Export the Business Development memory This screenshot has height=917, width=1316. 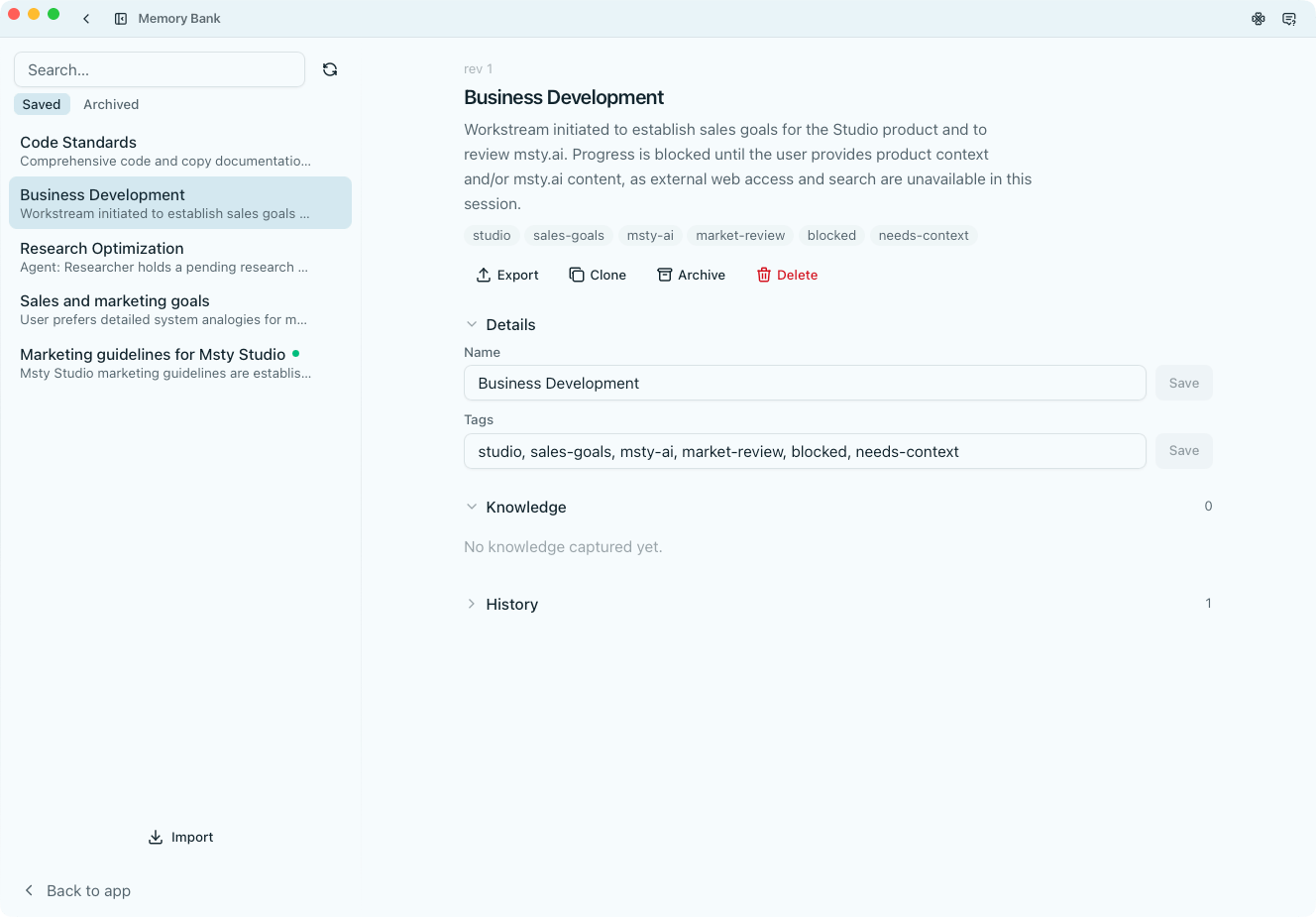click(x=507, y=275)
